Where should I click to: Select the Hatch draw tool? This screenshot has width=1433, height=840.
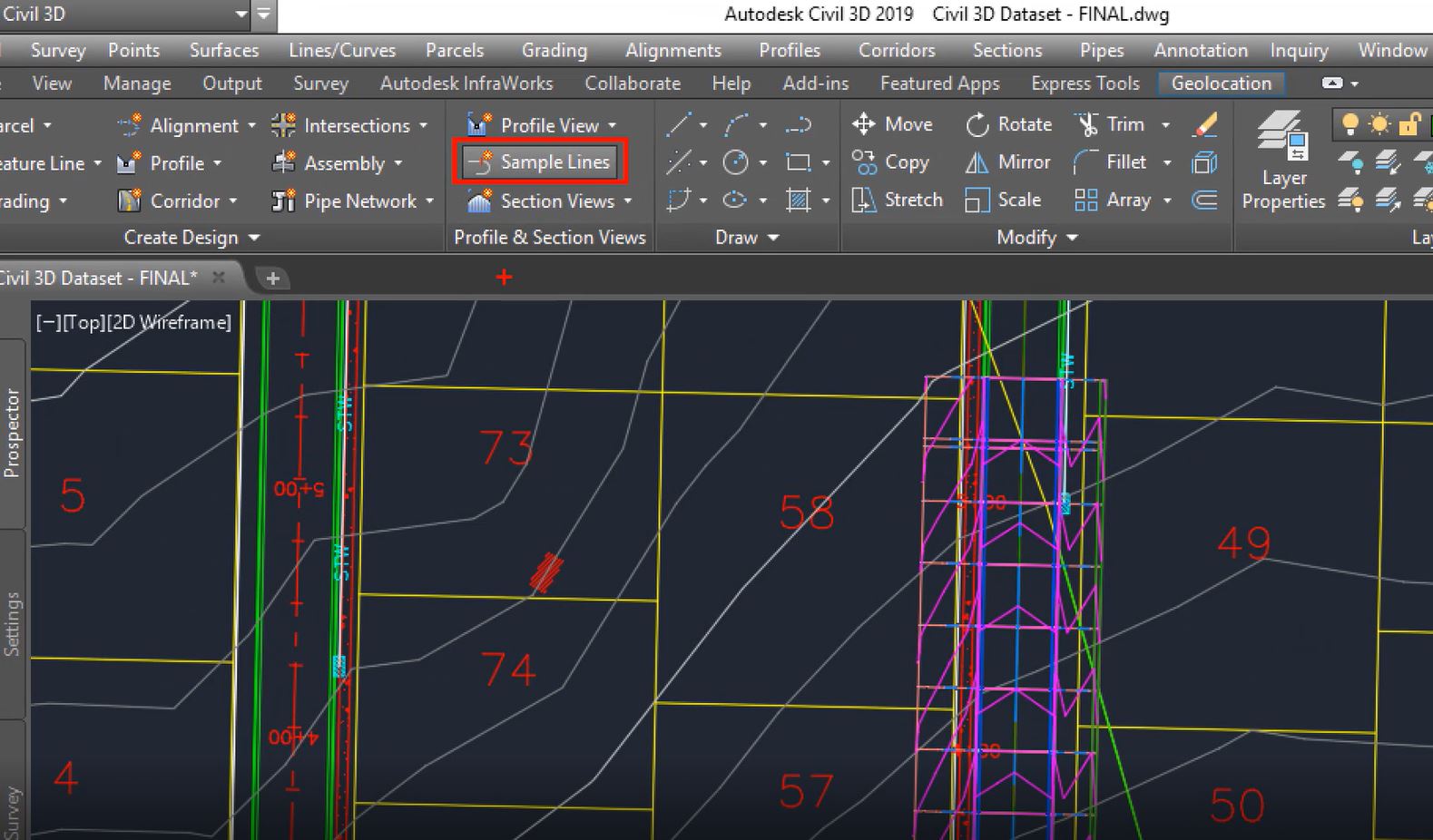(799, 200)
